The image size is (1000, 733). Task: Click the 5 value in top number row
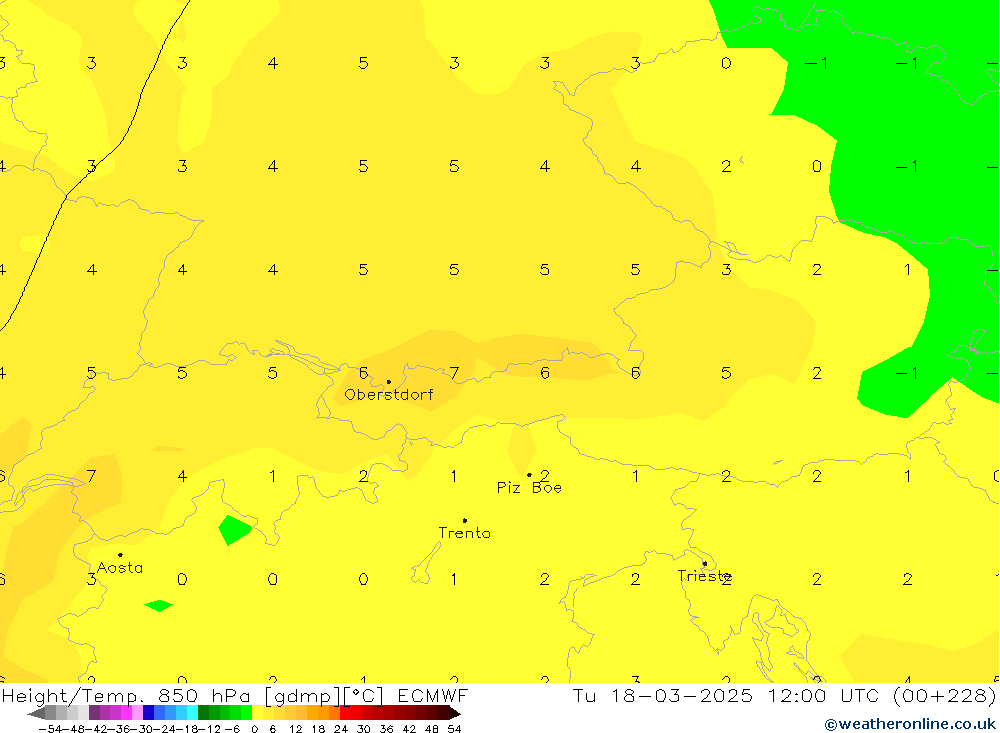pos(364,63)
